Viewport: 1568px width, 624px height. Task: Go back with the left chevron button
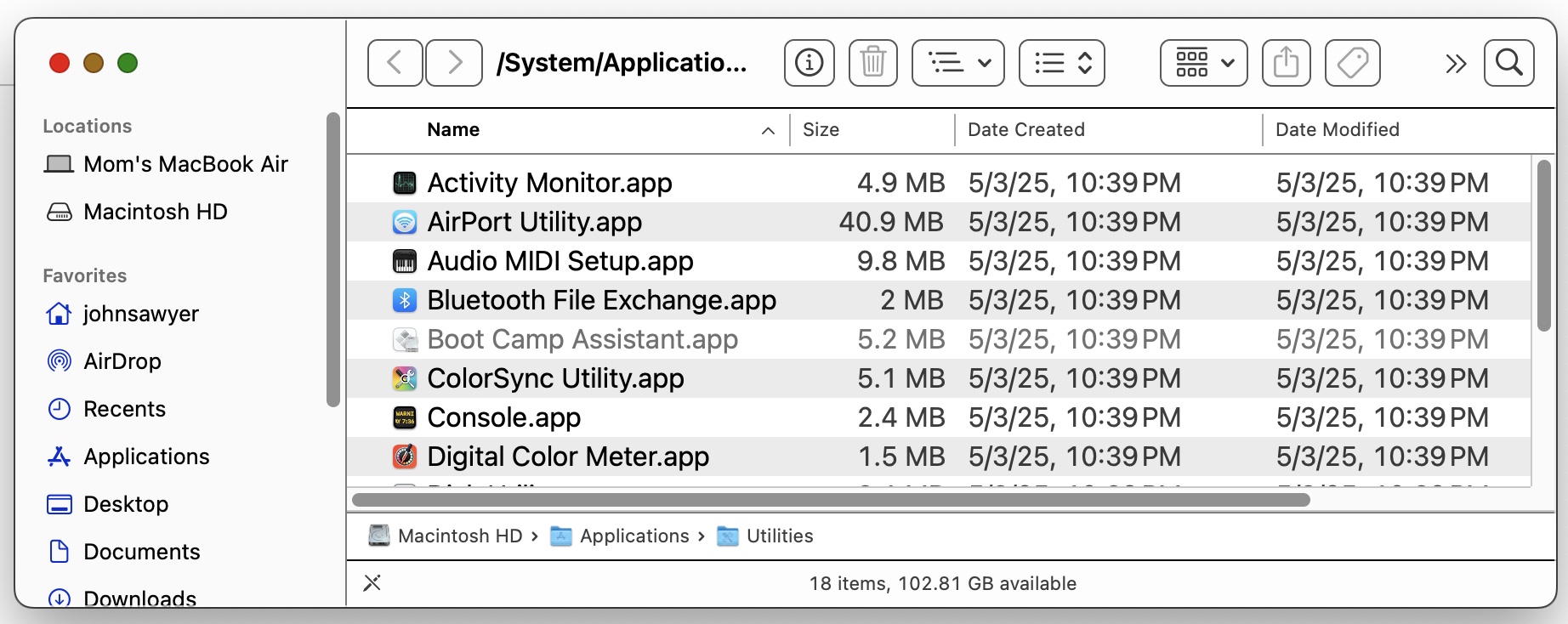tap(395, 63)
